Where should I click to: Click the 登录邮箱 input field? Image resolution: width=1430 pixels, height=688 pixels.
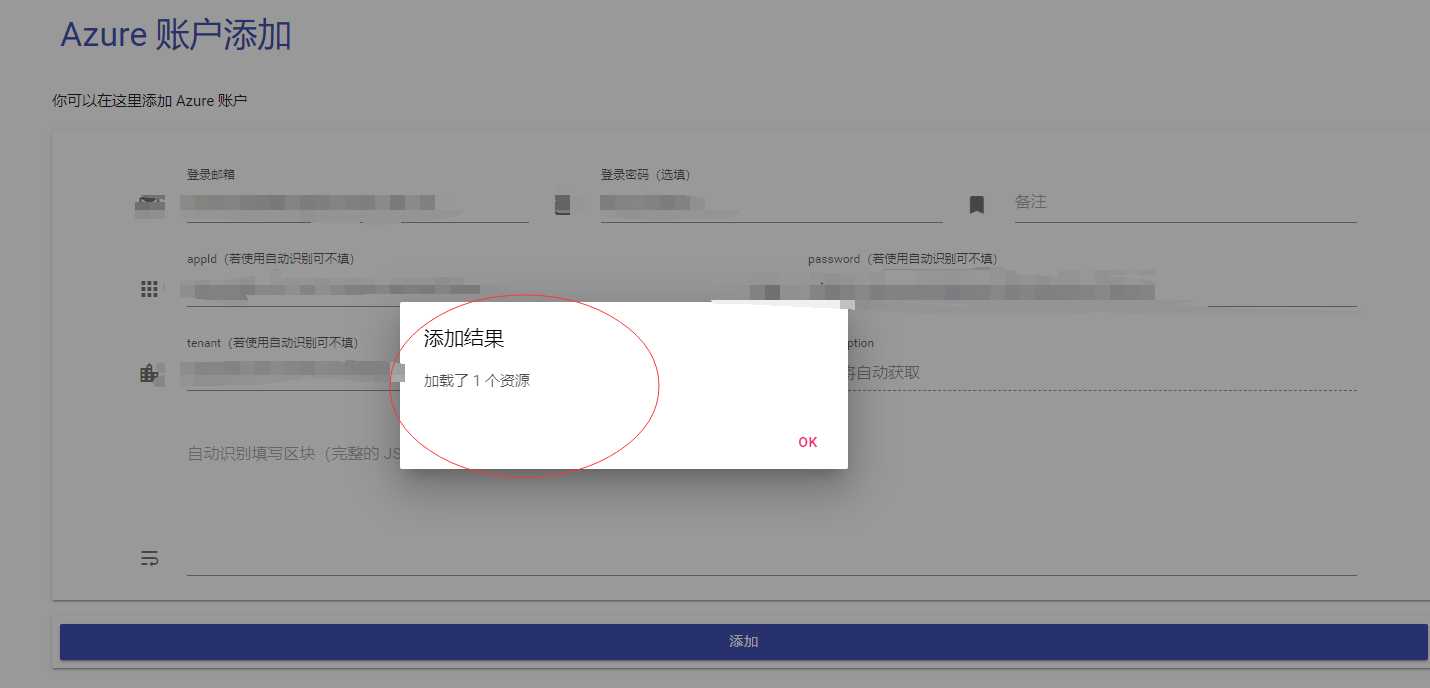tap(357, 203)
